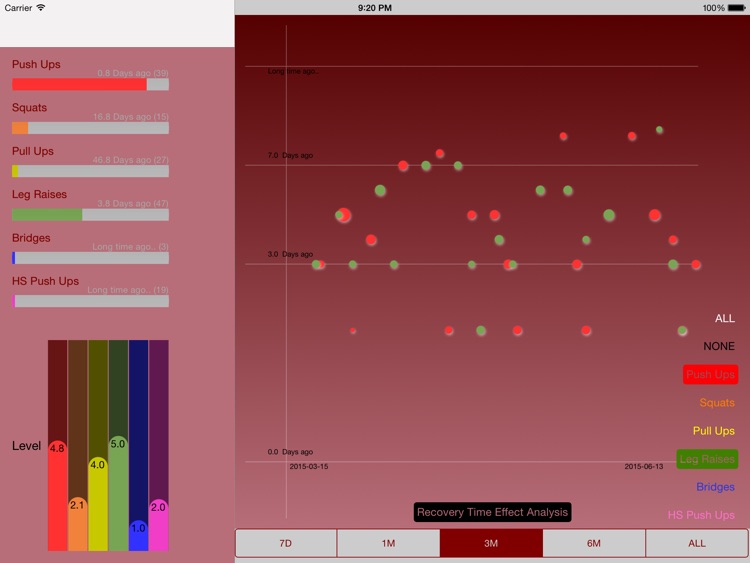The width and height of the screenshot is (750, 563).
Task: Select the 7D time range tab
Action: 286,543
